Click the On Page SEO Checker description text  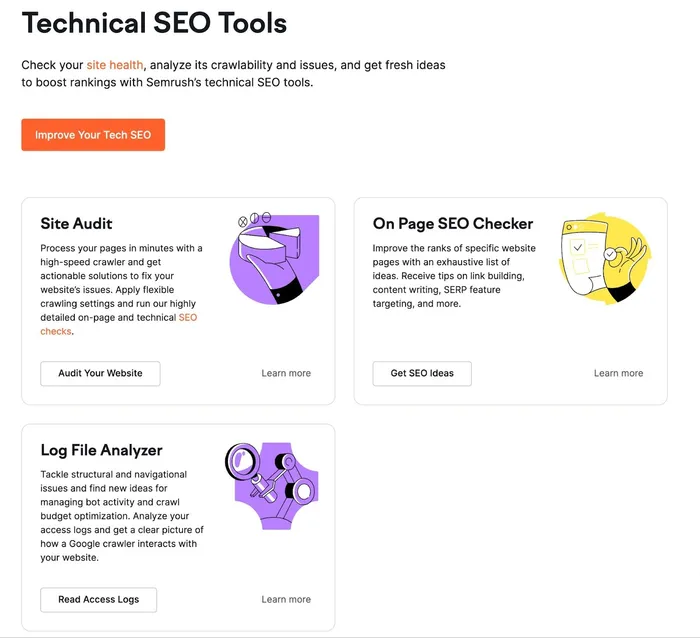pos(455,275)
